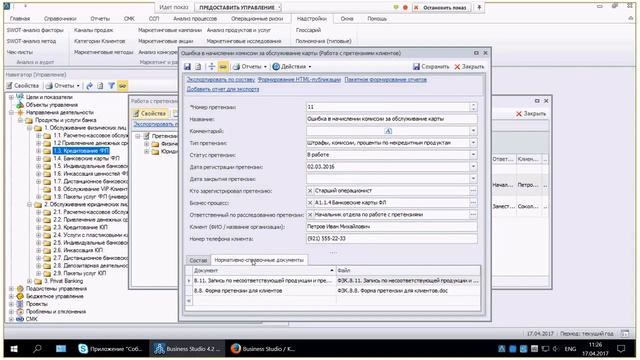Click the 'Номер претензии' spinner control

pyautogui.click(x=473, y=107)
